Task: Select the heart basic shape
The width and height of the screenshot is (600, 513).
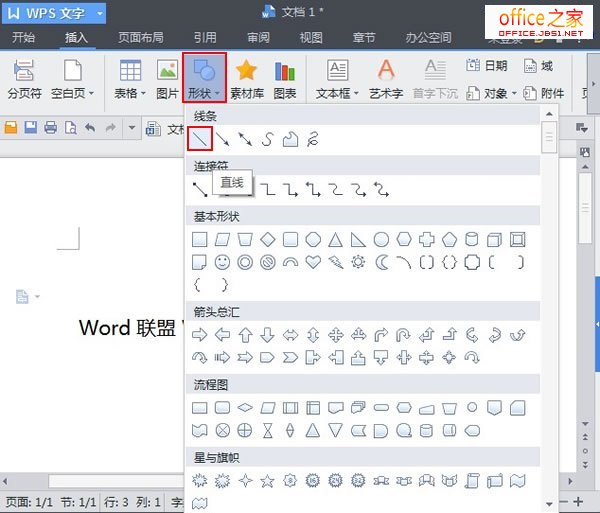Action: coord(313,262)
